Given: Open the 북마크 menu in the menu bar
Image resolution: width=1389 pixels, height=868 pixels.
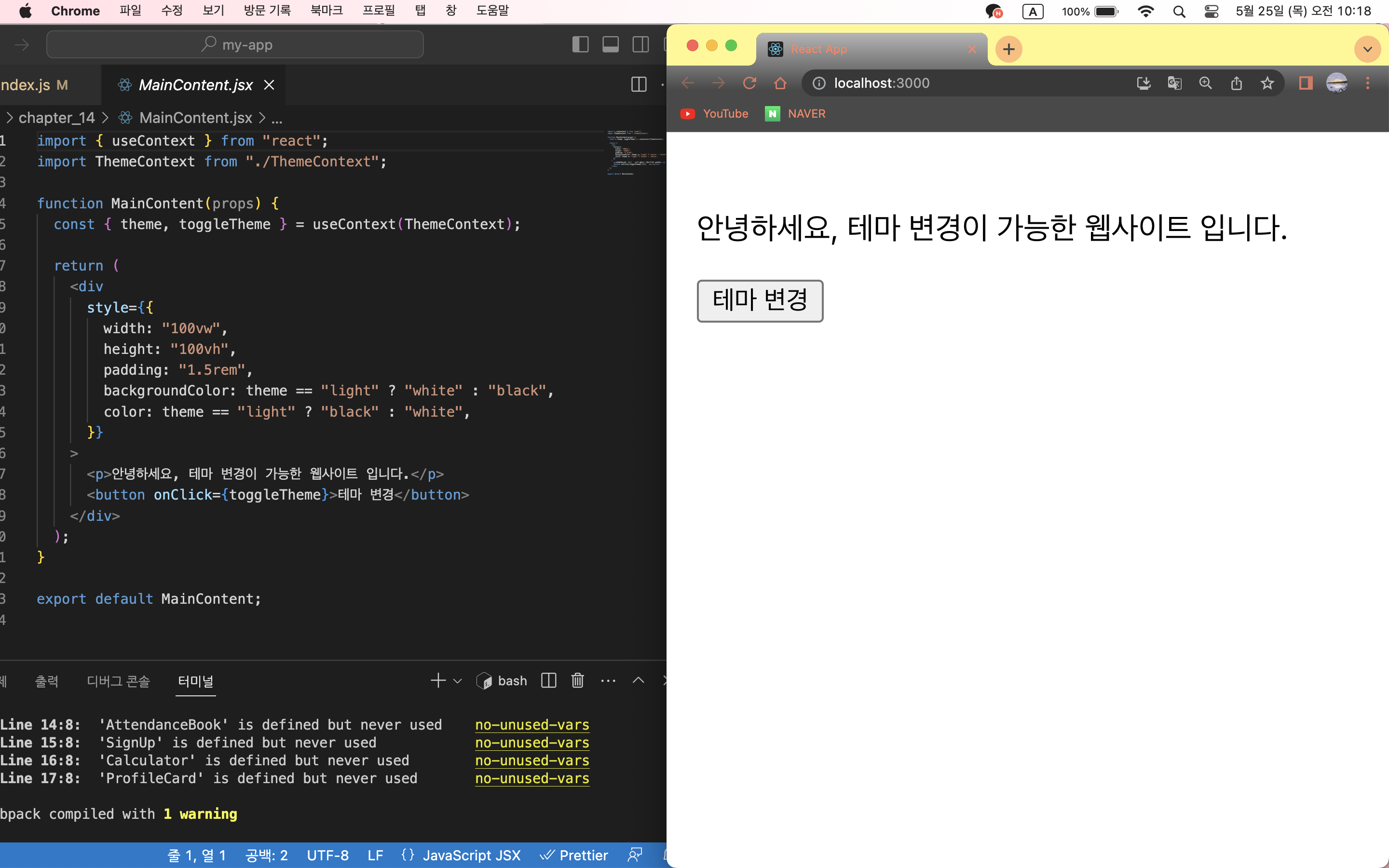Looking at the screenshot, I should [327, 10].
